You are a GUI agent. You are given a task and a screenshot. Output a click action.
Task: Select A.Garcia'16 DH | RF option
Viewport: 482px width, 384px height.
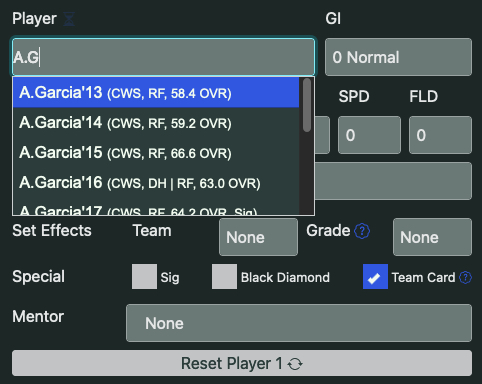click(x=156, y=183)
